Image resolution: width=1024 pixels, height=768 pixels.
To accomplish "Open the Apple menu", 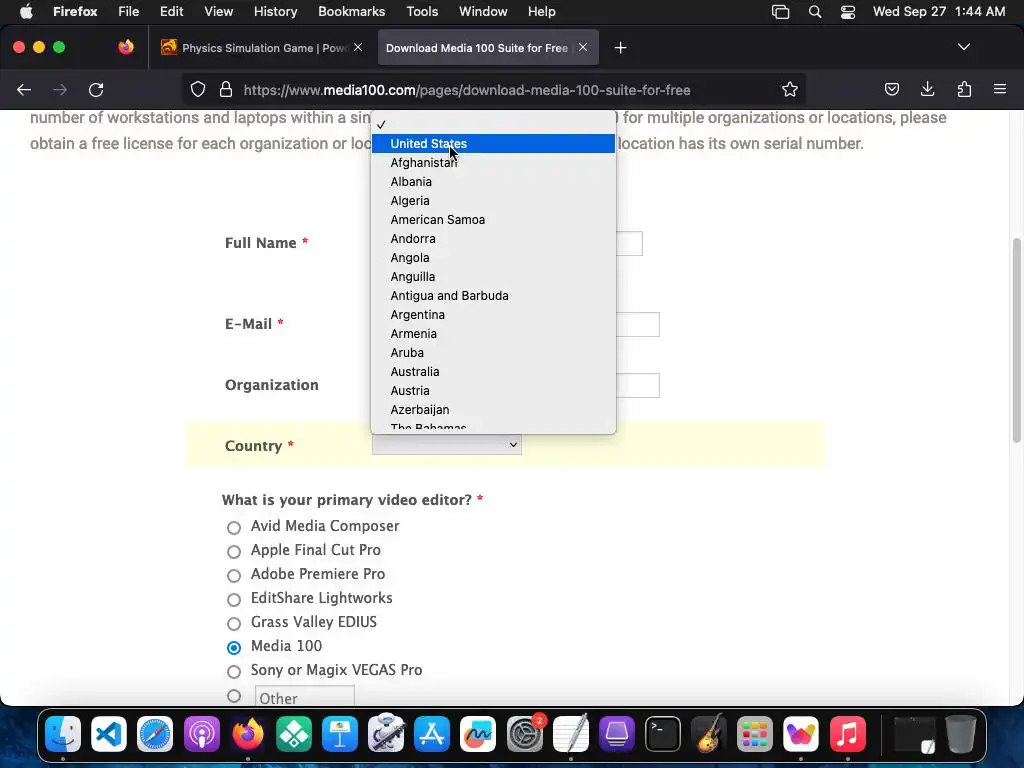I will click(26, 11).
